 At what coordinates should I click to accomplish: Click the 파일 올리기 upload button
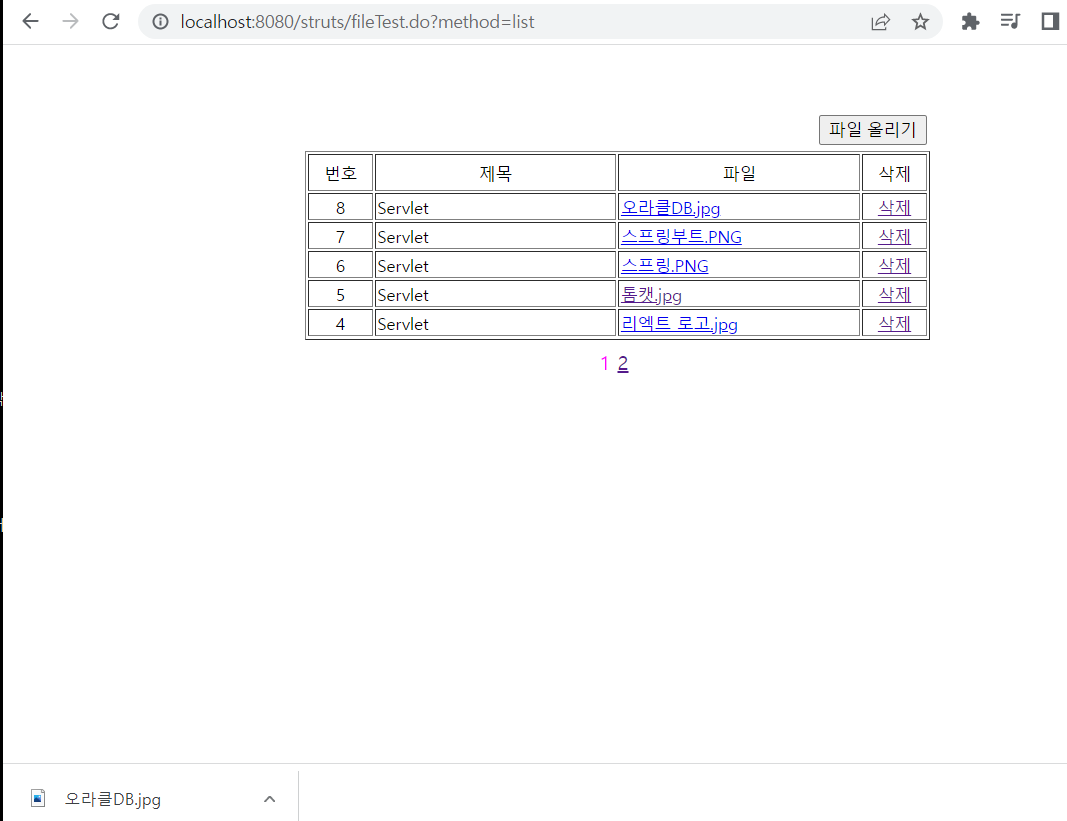click(872, 130)
